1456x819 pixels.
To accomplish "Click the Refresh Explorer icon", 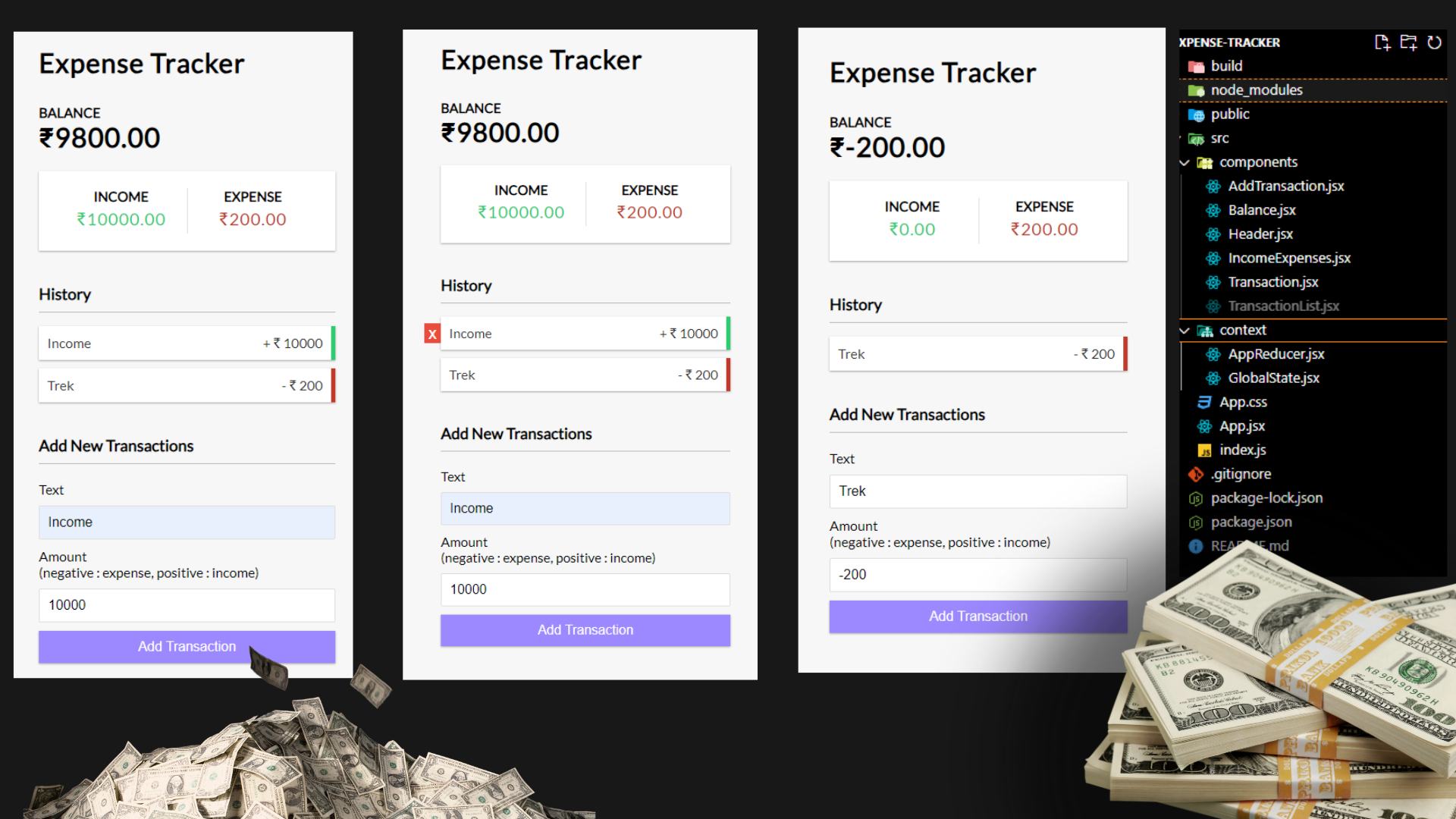I will point(1434,42).
